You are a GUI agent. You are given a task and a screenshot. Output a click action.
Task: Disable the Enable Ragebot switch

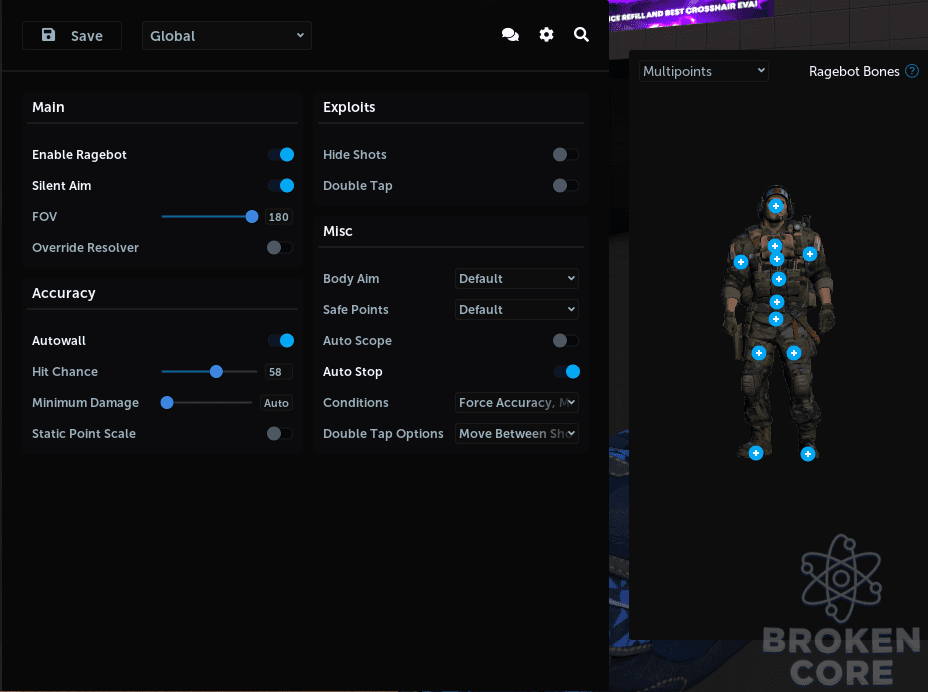pyautogui.click(x=281, y=155)
